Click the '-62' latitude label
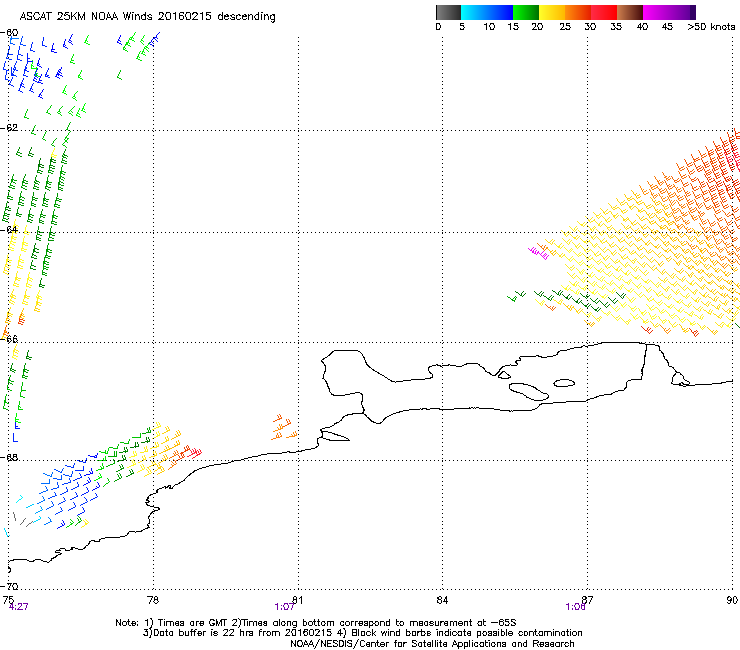Image resolution: width=740 pixels, height=650 pixels. pyautogui.click(x=9, y=128)
